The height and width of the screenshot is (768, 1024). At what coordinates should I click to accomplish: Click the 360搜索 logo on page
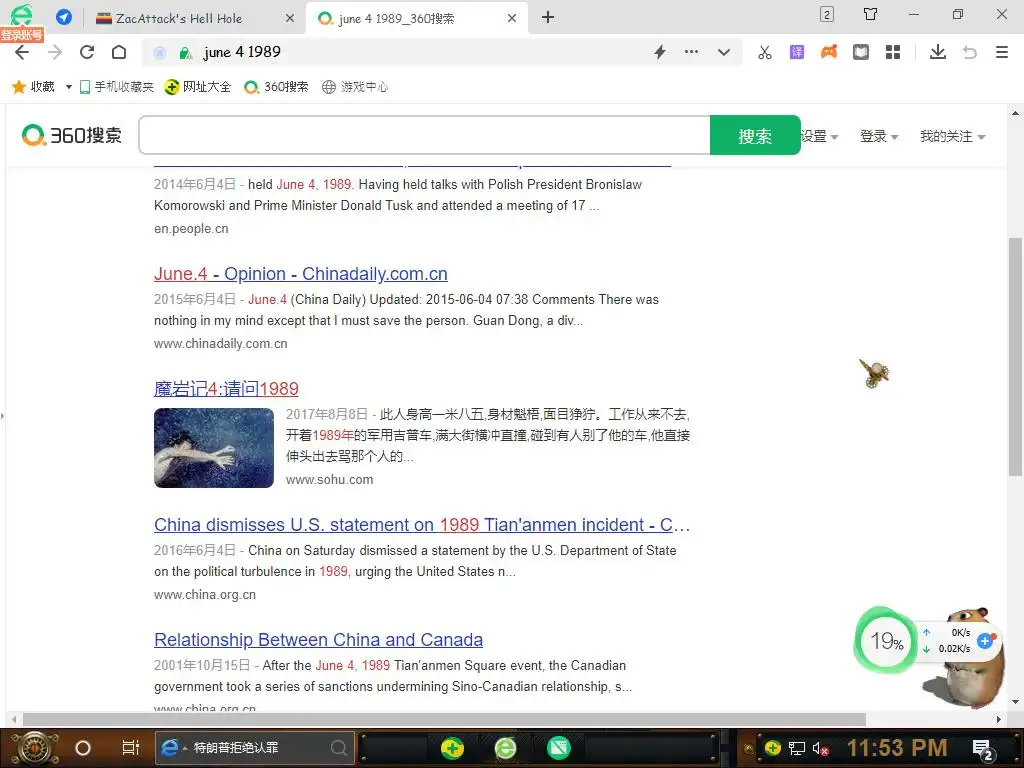tap(72, 135)
